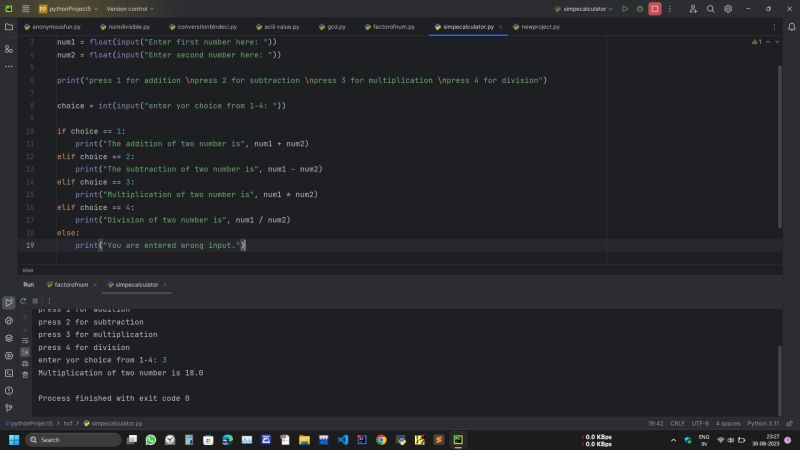This screenshot has width=800, height=450.
Task: Open the Git version control sidebar icon
Action: 9,408
